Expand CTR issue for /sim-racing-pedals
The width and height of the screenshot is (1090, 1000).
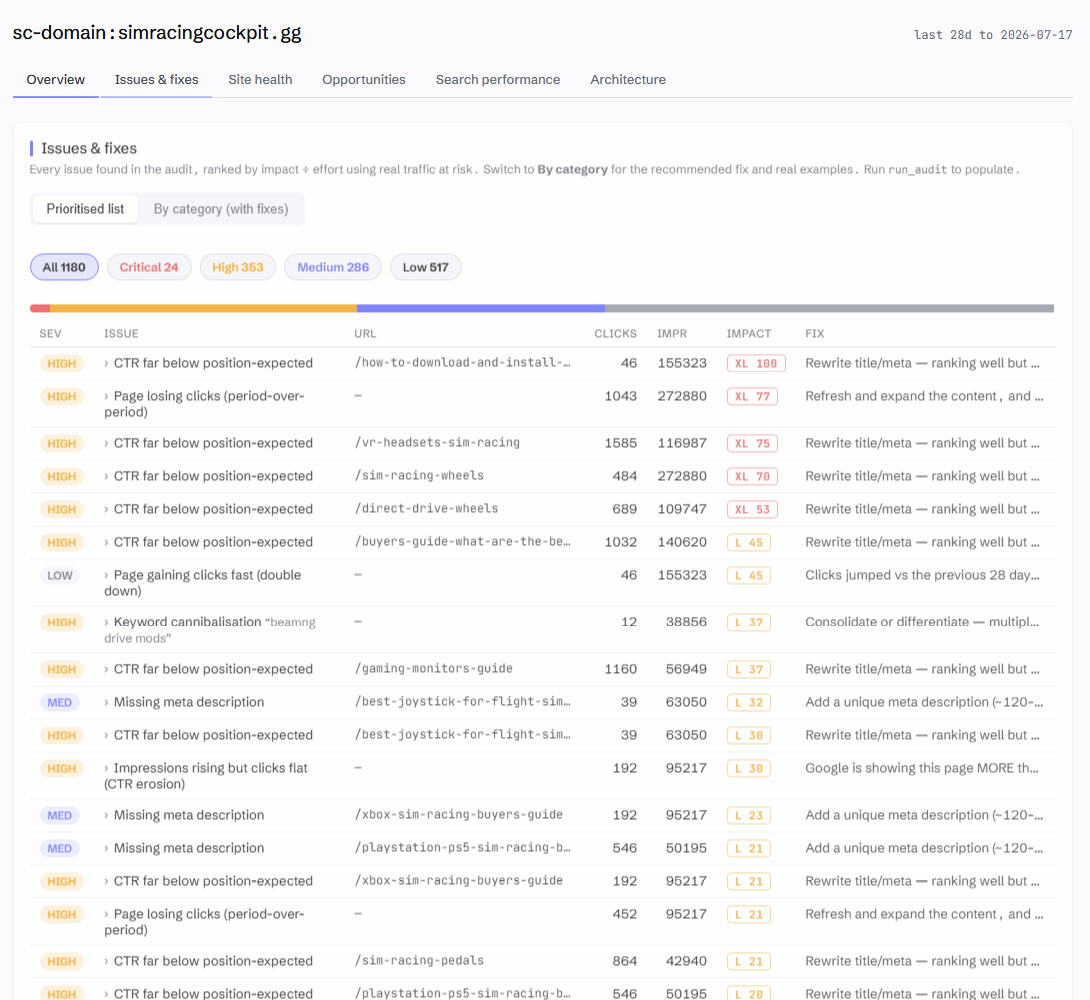[x=209, y=960]
